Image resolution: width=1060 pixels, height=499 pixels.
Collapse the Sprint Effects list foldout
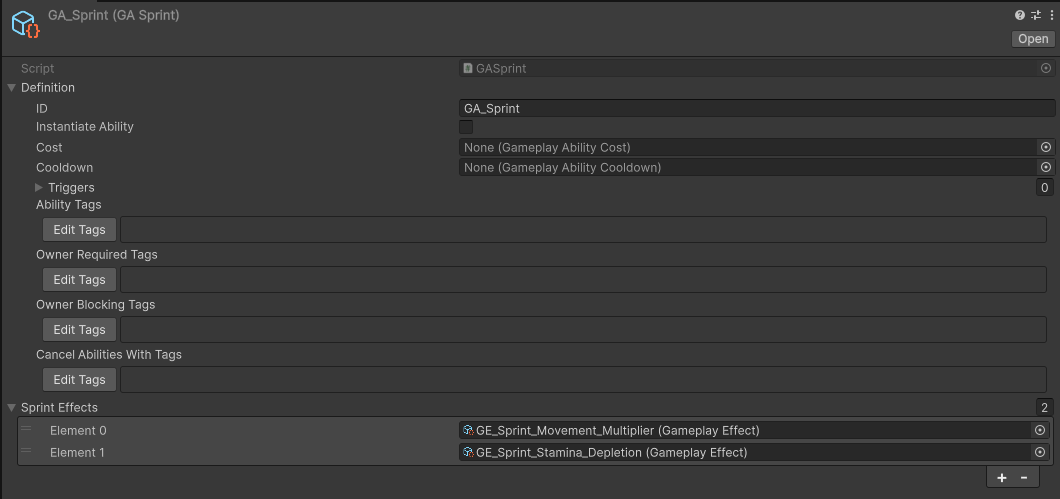coord(12,407)
